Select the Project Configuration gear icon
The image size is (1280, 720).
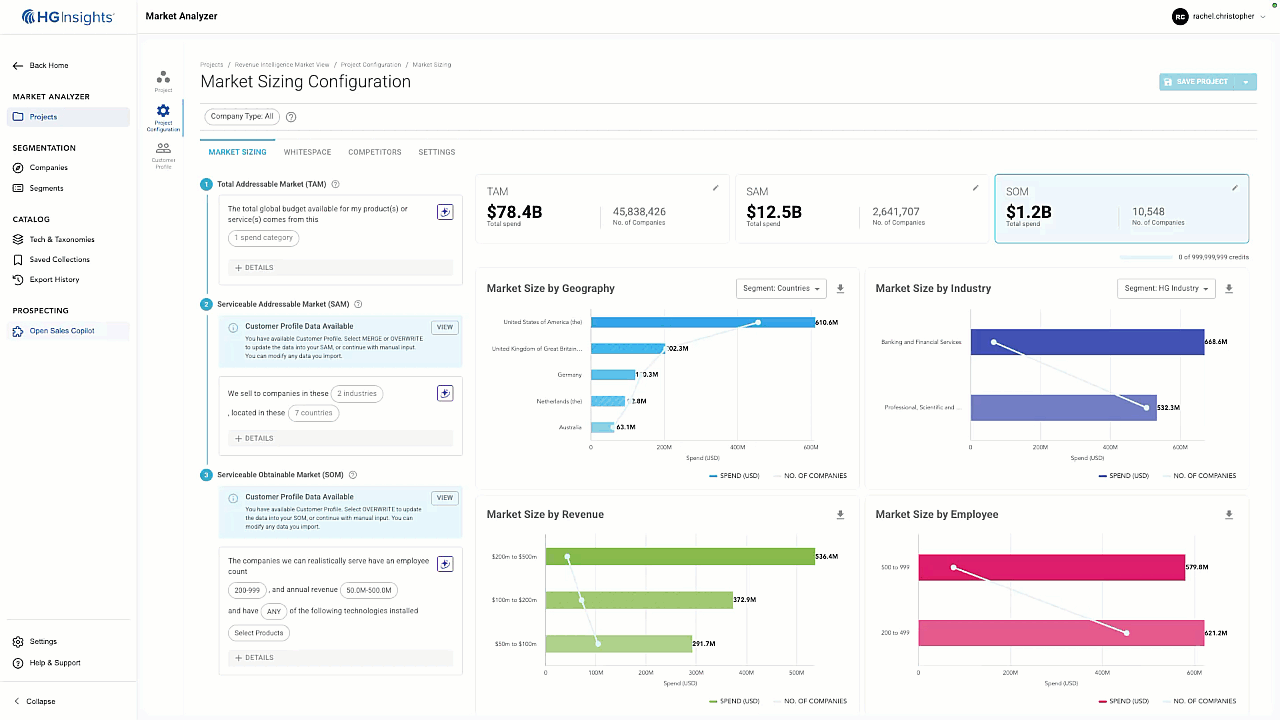tap(163, 118)
